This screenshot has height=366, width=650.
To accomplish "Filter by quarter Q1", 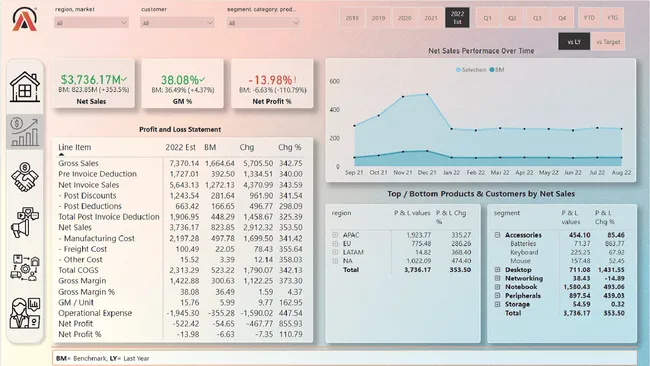I will [x=488, y=18].
